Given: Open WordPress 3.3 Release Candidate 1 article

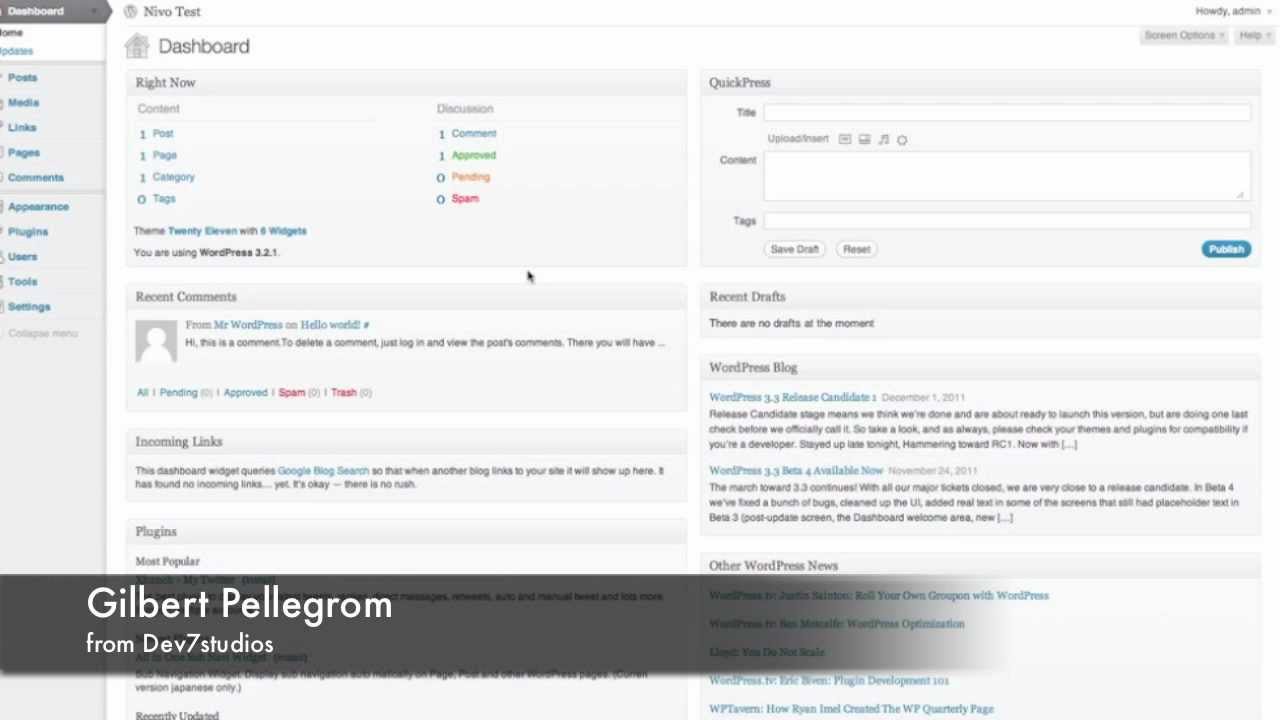Looking at the screenshot, I should coord(792,397).
